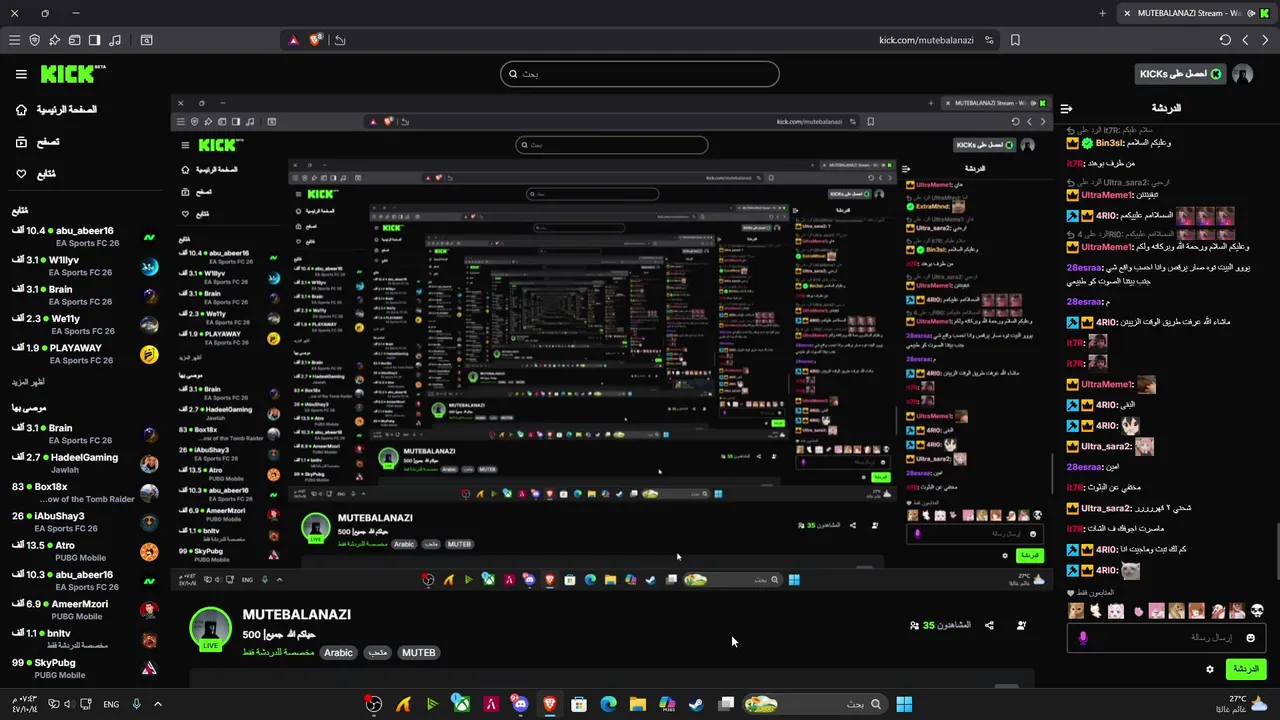
Task: Share the stream via share icon
Action: click(989, 625)
